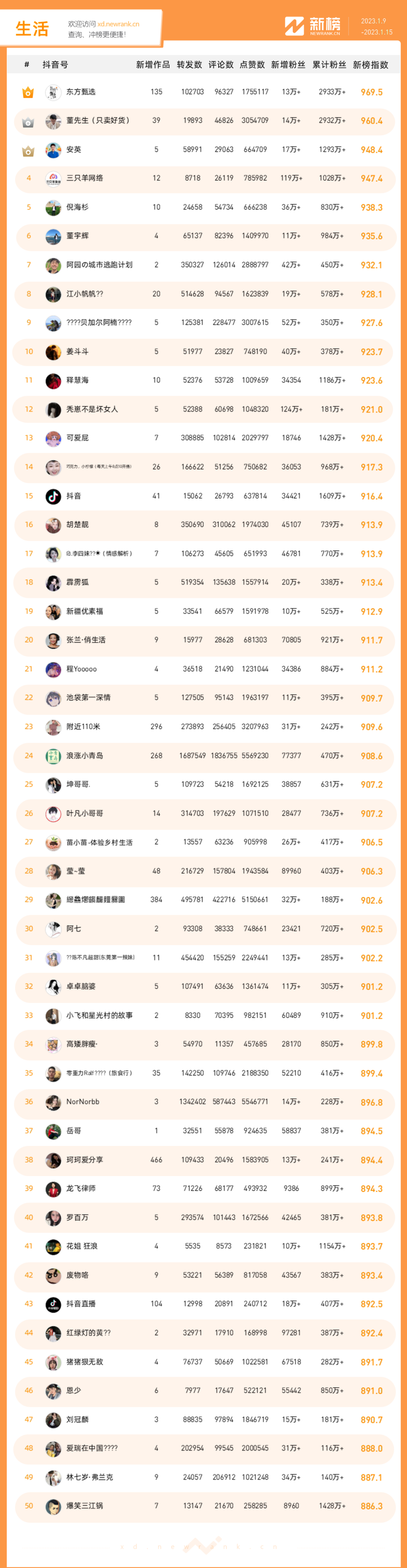The height and width of the screenshot is (1568, 407).
Task: Select the 生活 category tab
Action: 32,29
